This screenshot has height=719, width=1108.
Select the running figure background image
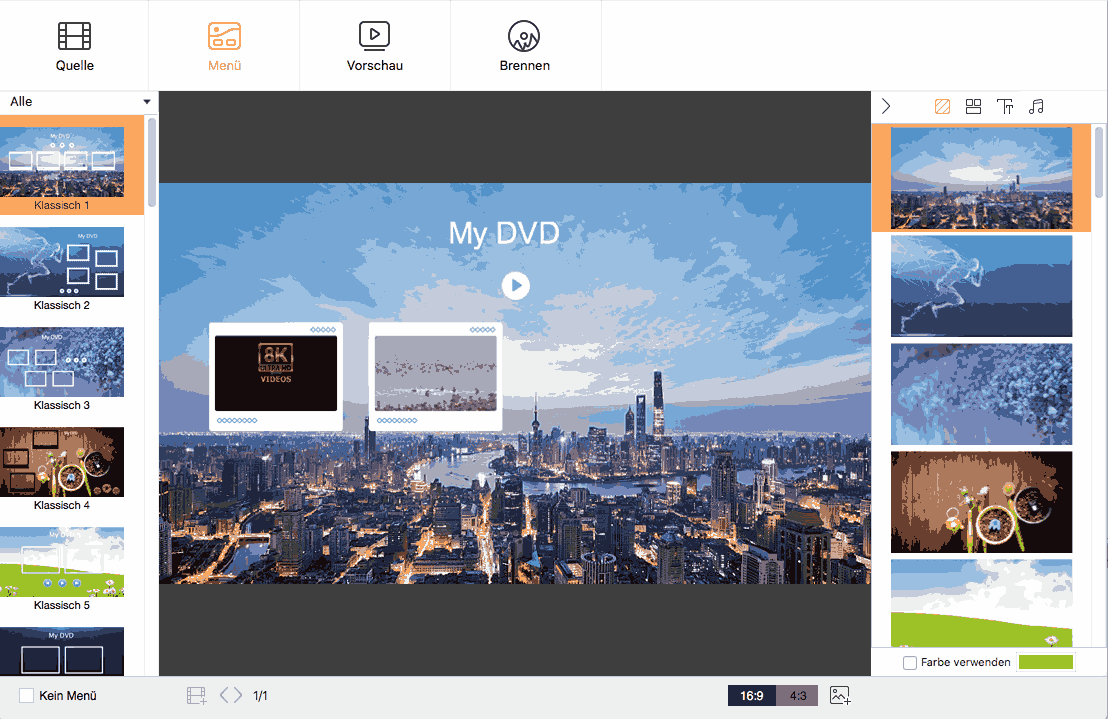(982, 286)
